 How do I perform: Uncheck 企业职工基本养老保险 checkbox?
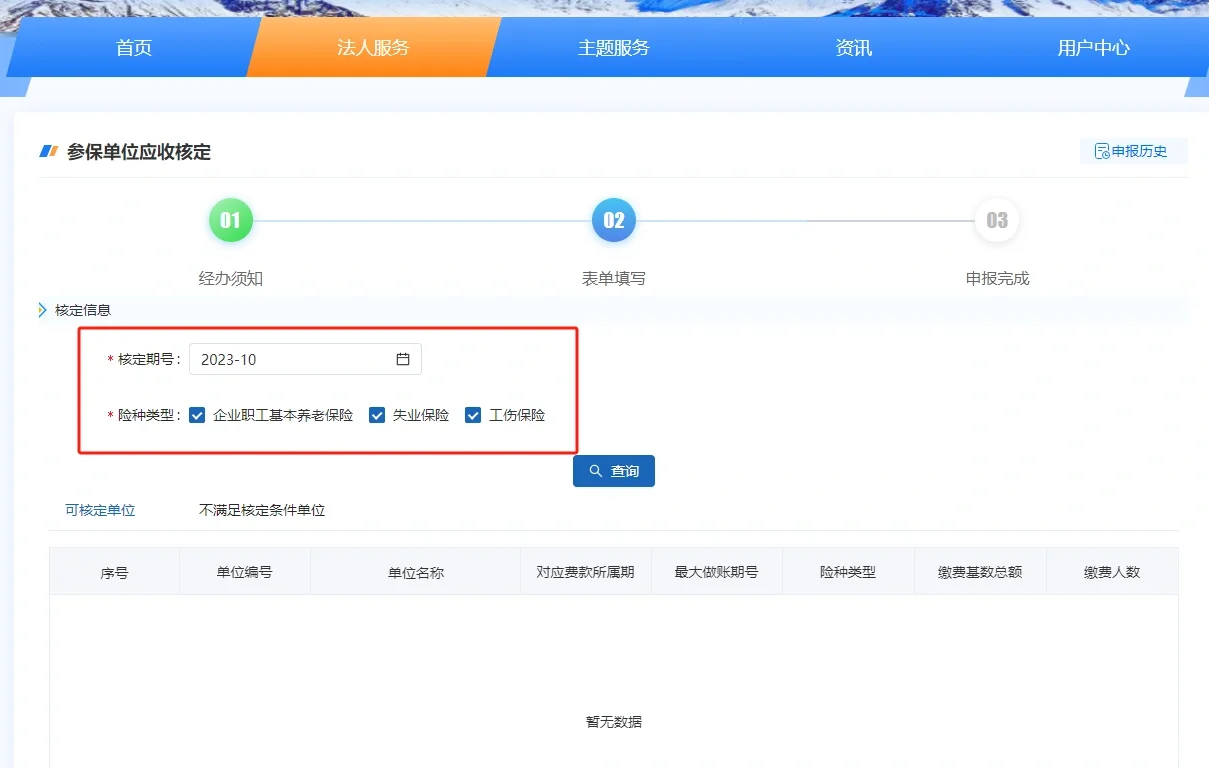(197, 415)
